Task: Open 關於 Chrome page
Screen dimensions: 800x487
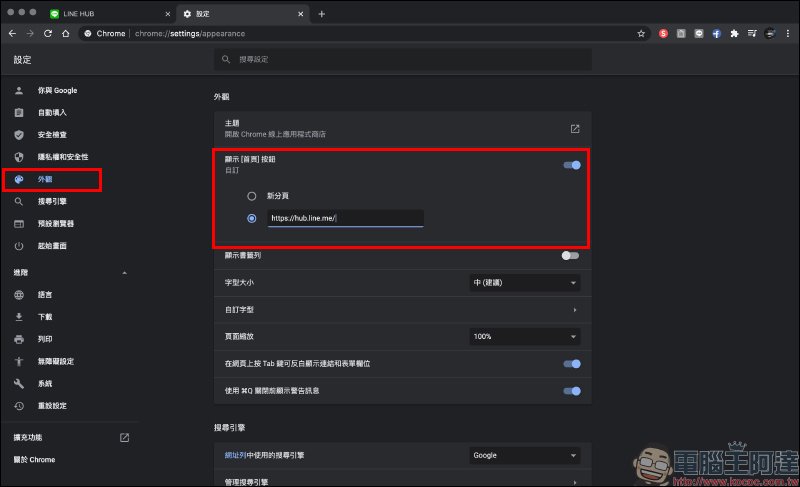Action: (x=34, y=459)
